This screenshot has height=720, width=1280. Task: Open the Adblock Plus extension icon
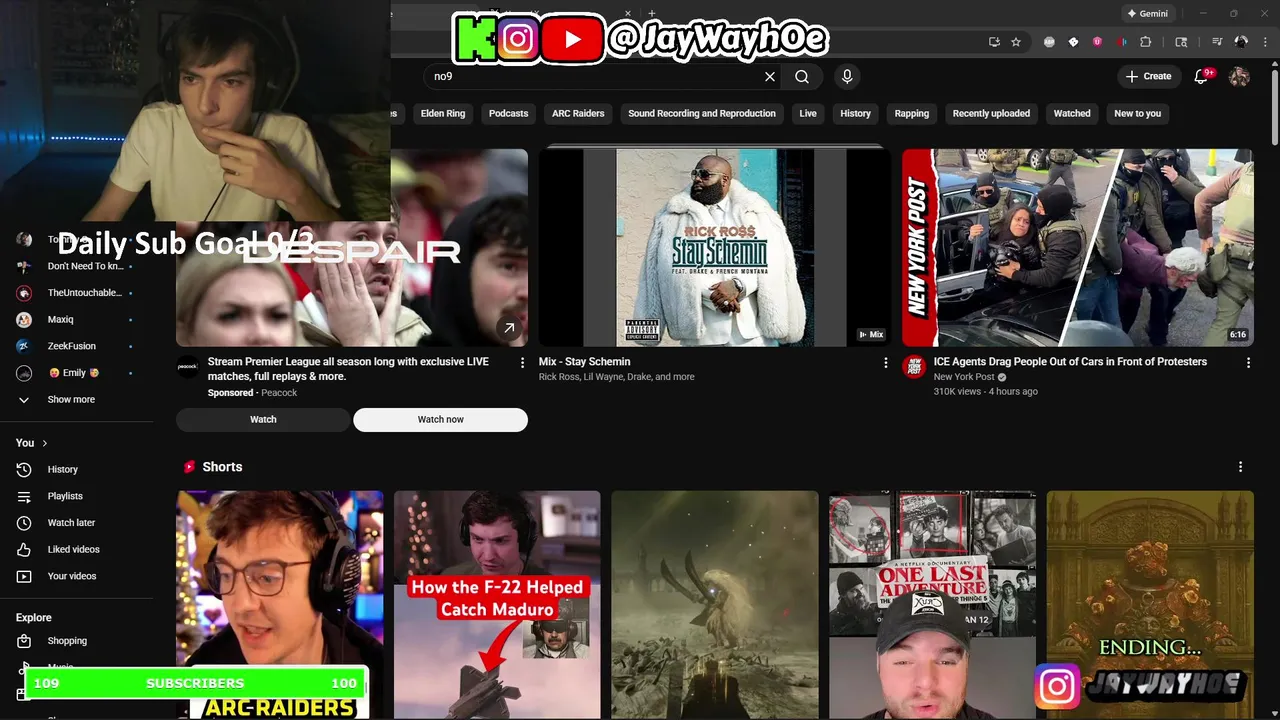pyautogui.click(x=1049, y=42)
